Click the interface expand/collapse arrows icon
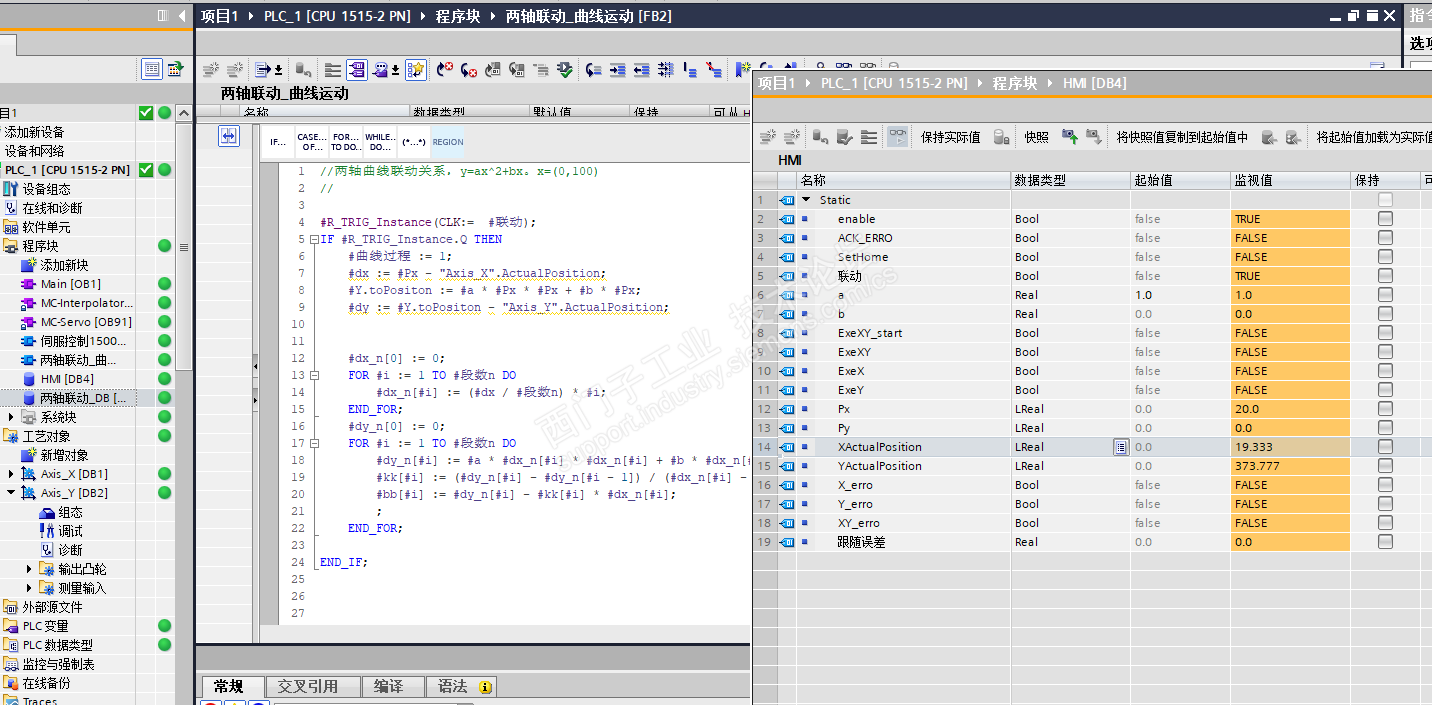Viewport: 1432px width, 705px height. (x=229, y=136)
